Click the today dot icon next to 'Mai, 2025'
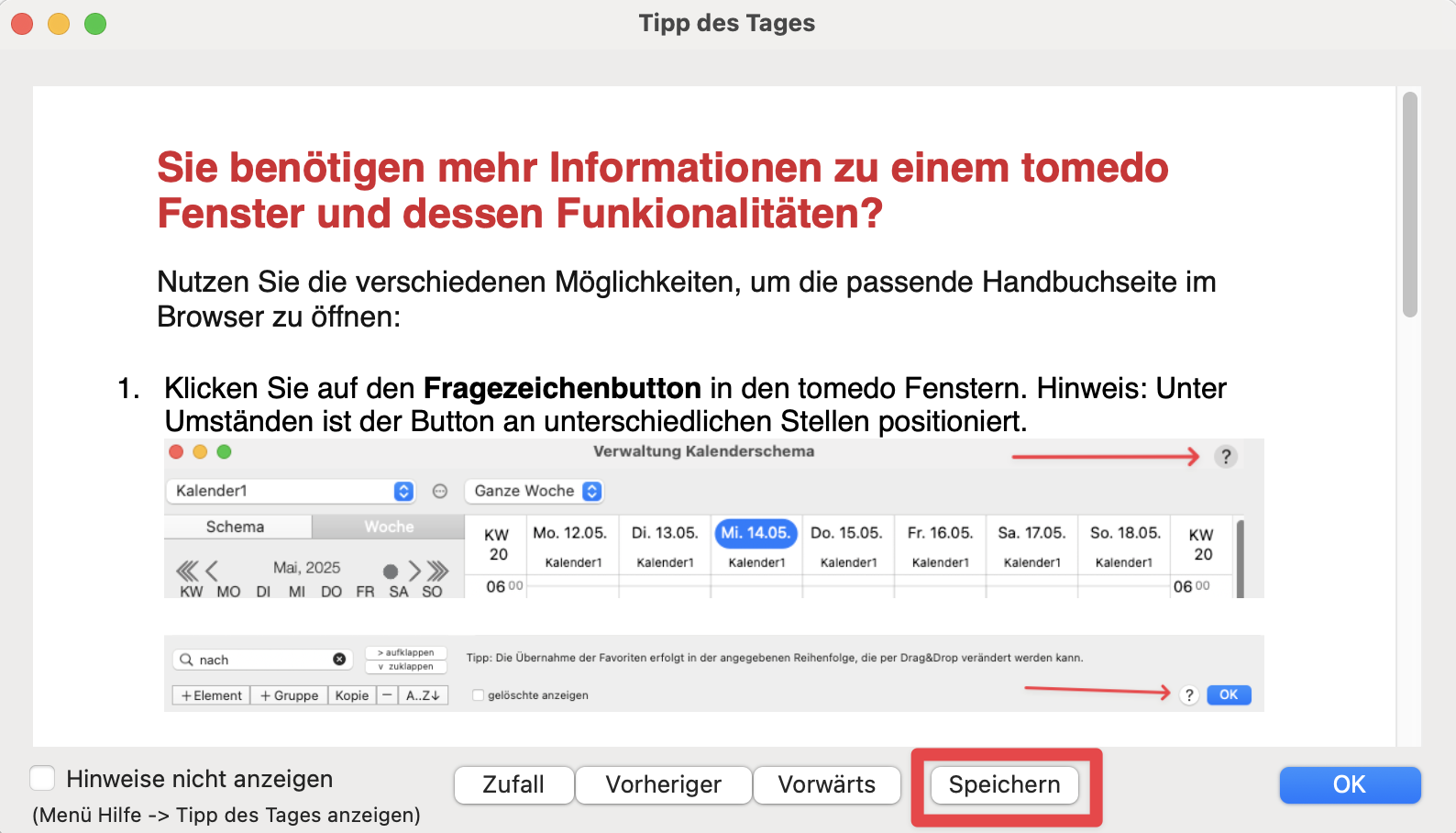Screen dimensions: 1456x833 391,572
